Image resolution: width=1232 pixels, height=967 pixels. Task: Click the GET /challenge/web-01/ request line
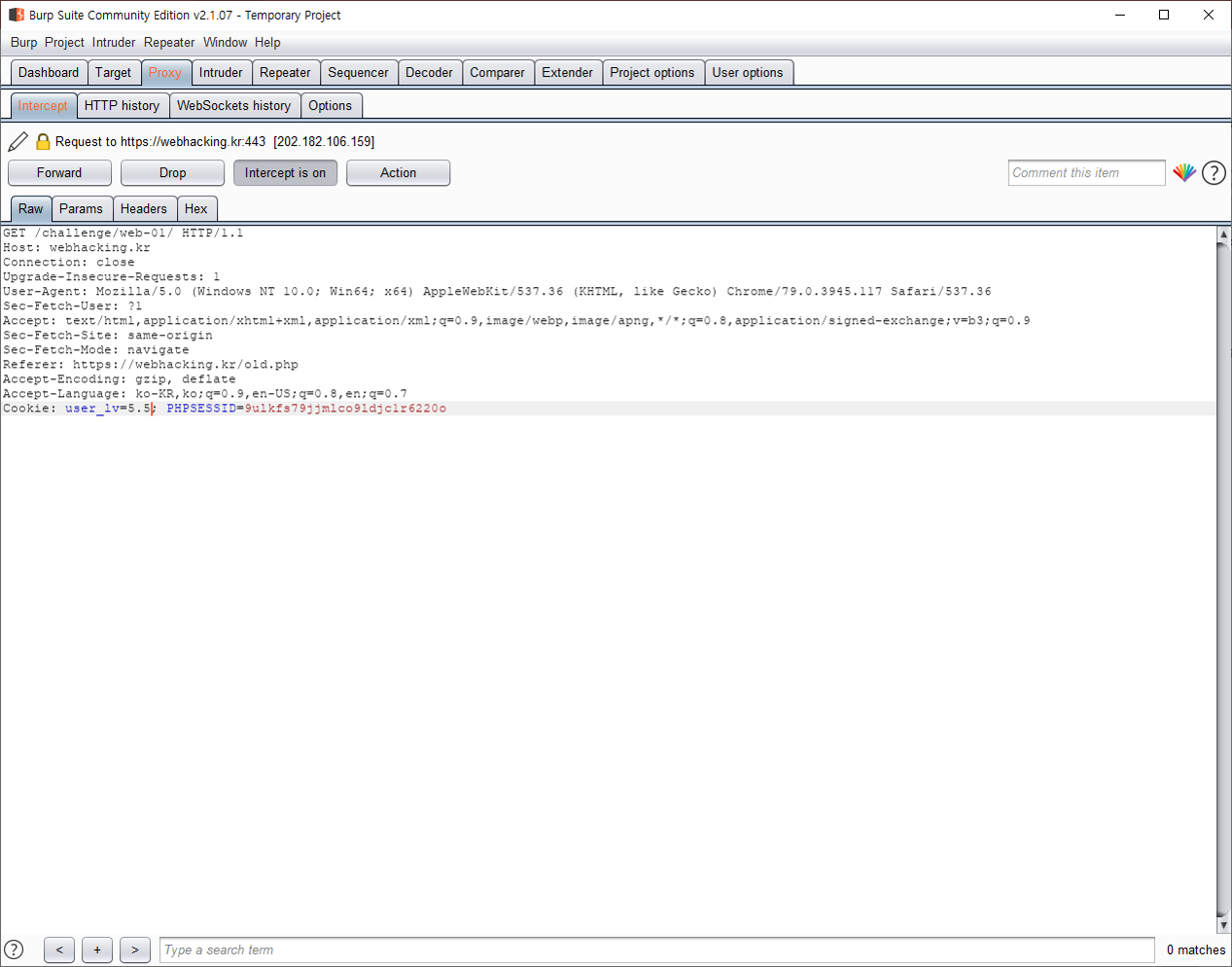point(123,233)
